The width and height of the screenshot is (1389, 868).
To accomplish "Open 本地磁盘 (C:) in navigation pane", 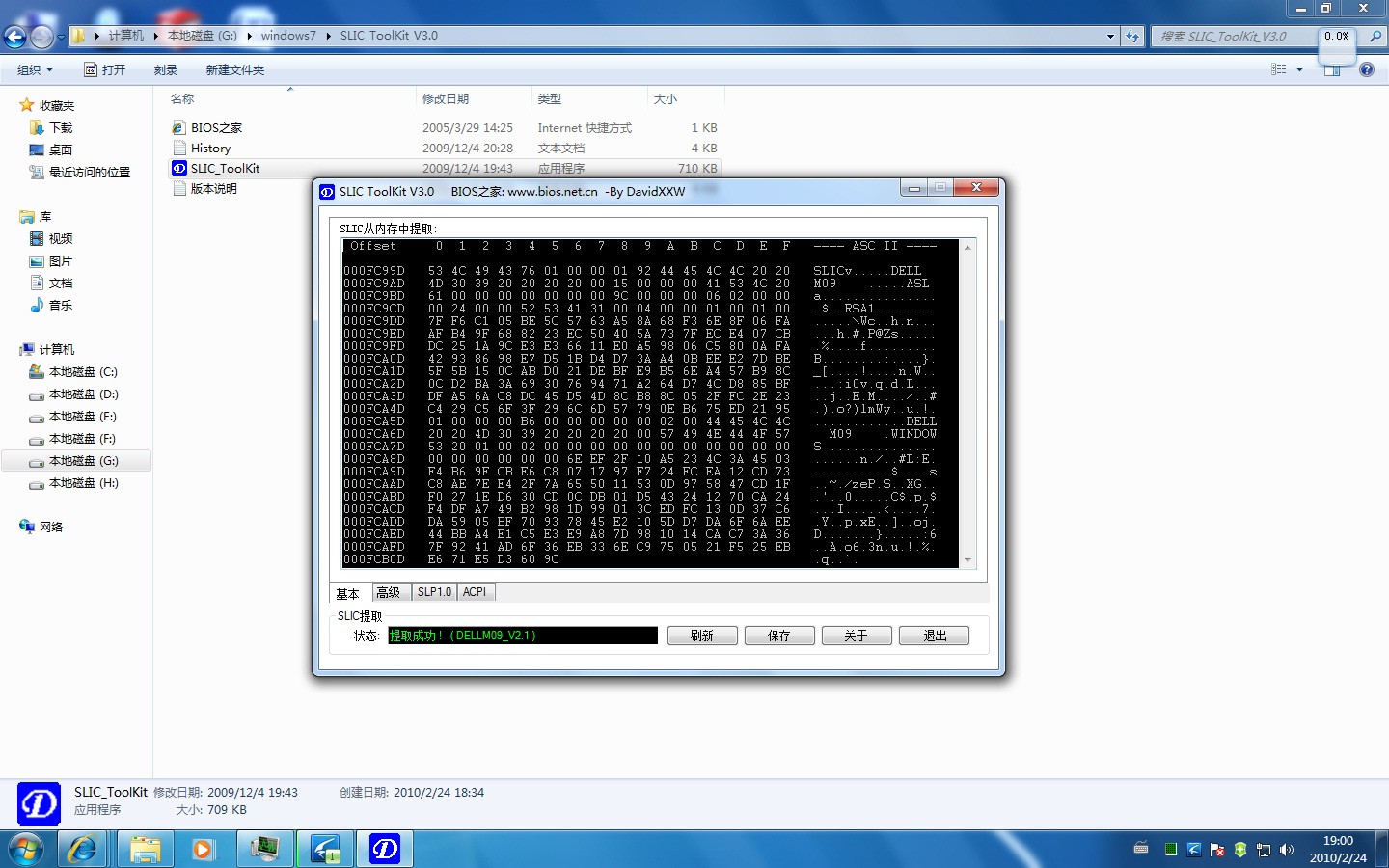I will coord(84,371).
